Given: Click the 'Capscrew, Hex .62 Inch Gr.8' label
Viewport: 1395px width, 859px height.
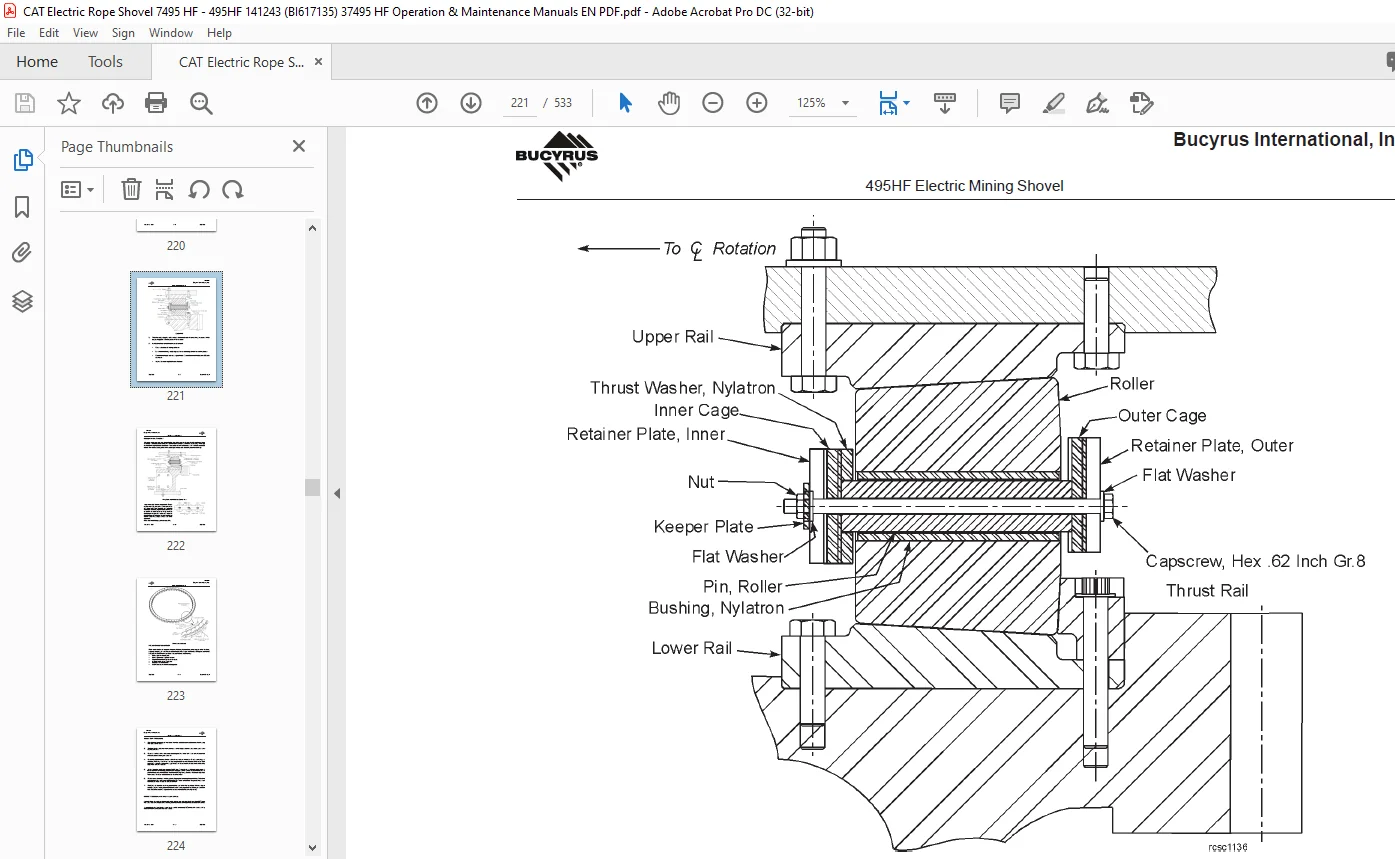Looking at the screenshot, I should point(1256,561).
